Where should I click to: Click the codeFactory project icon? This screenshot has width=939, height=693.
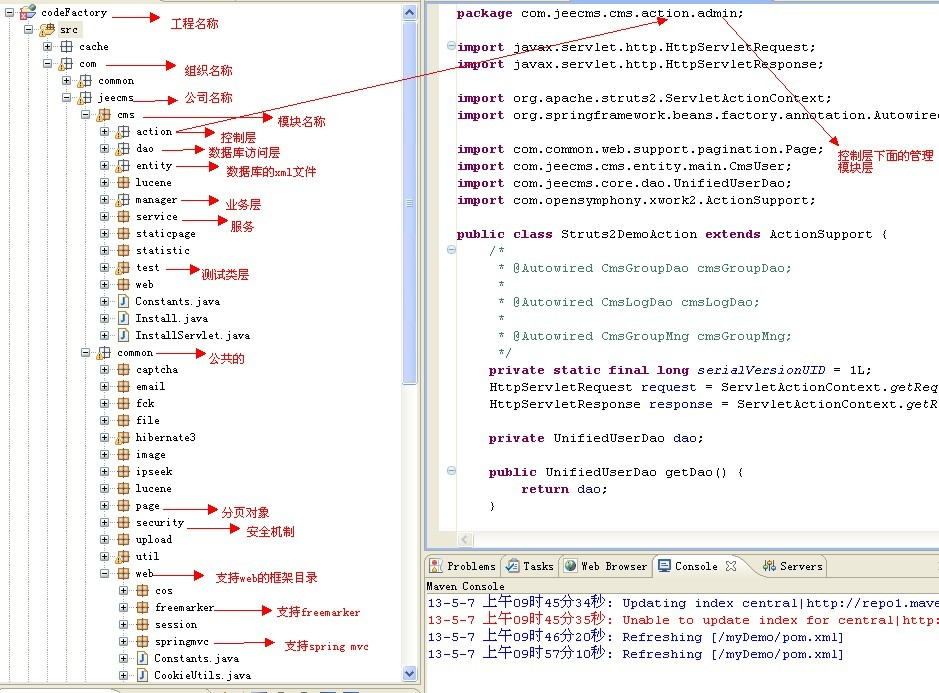[29, 13]
